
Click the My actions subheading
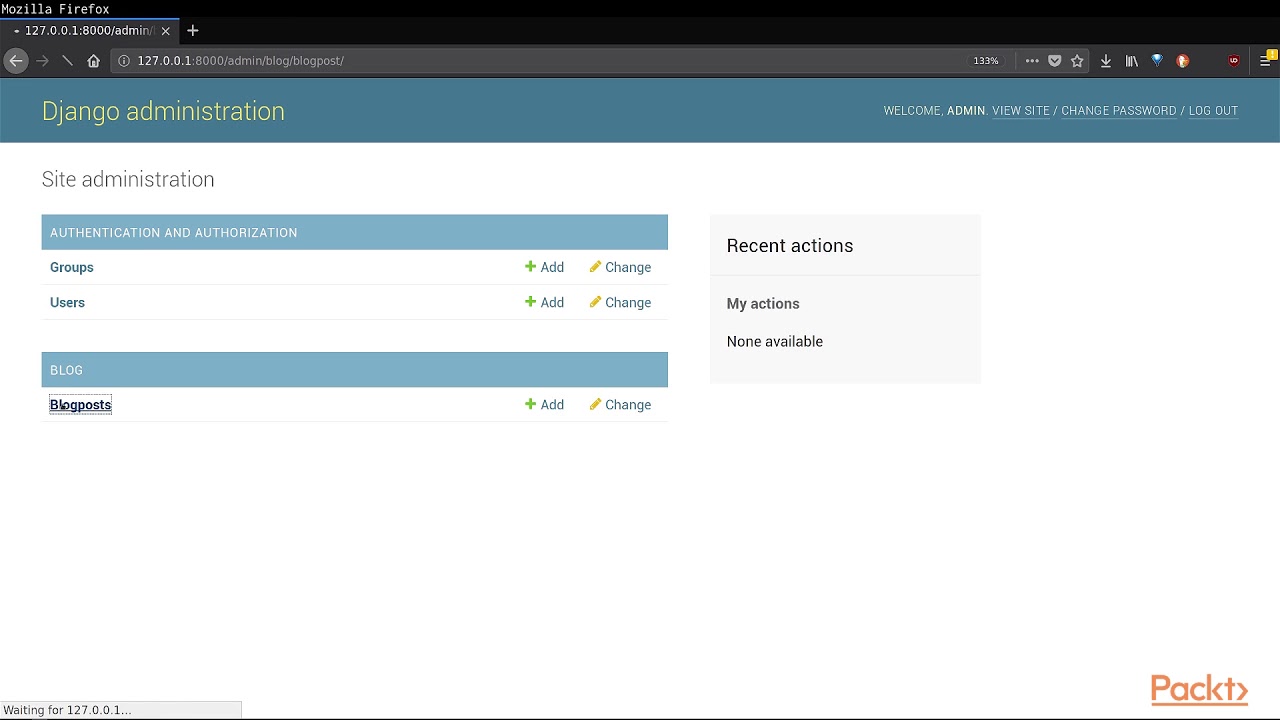[x=763, y=304]
